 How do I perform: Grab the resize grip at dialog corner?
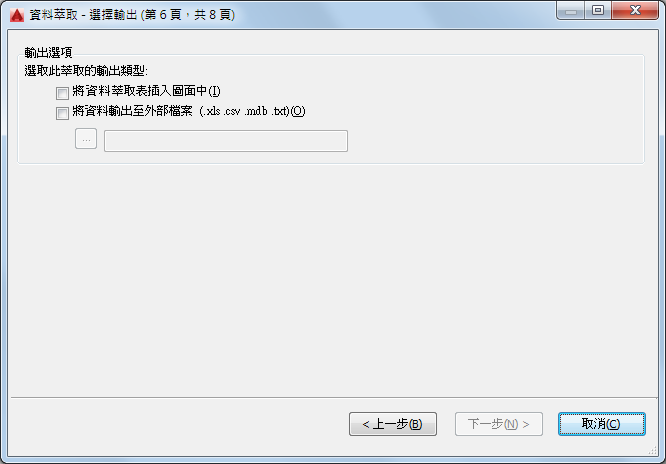pyautogui.click(x=652, y=450)
